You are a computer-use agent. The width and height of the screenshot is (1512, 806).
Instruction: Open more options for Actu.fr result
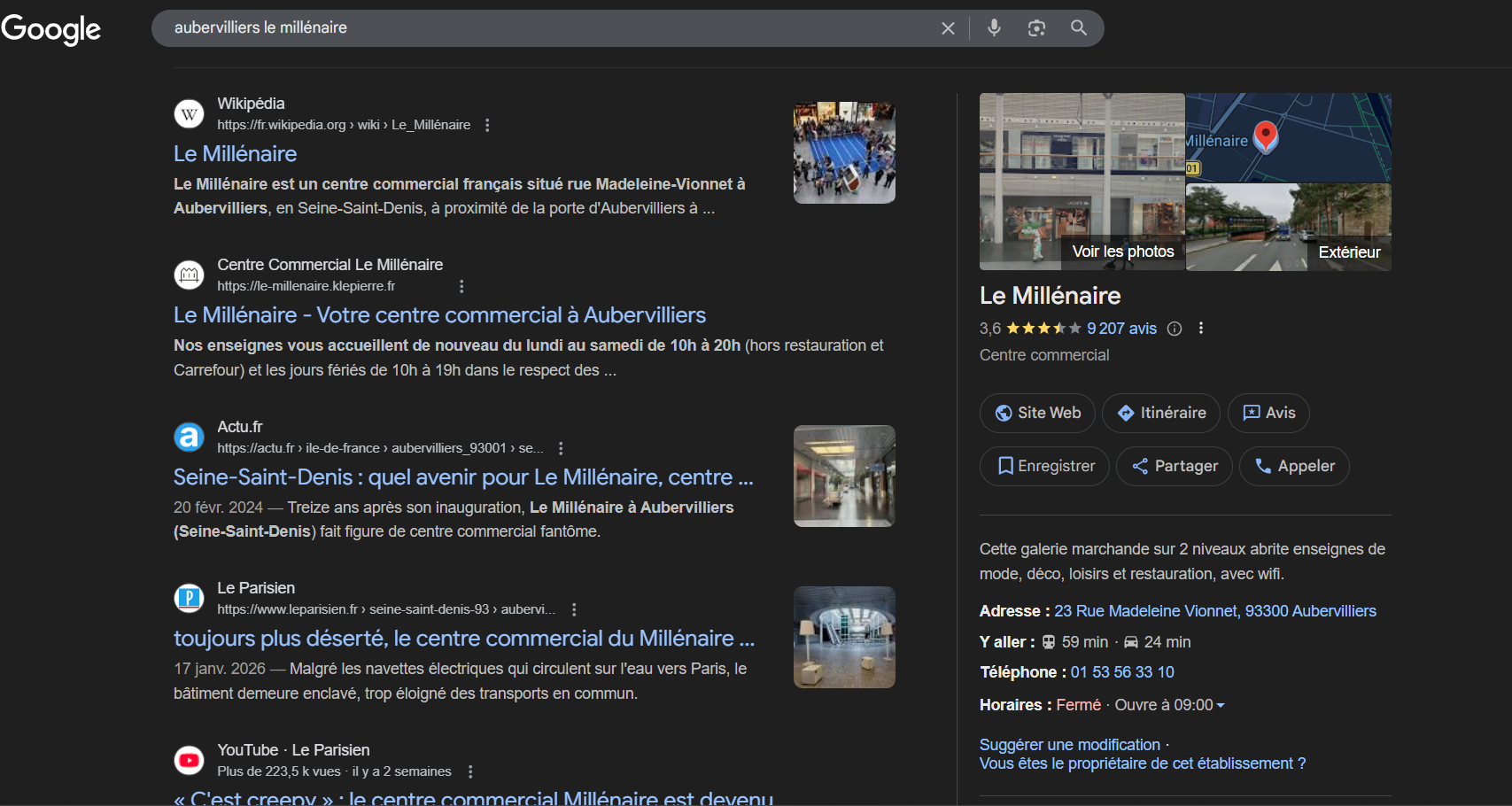coord(561,448)
